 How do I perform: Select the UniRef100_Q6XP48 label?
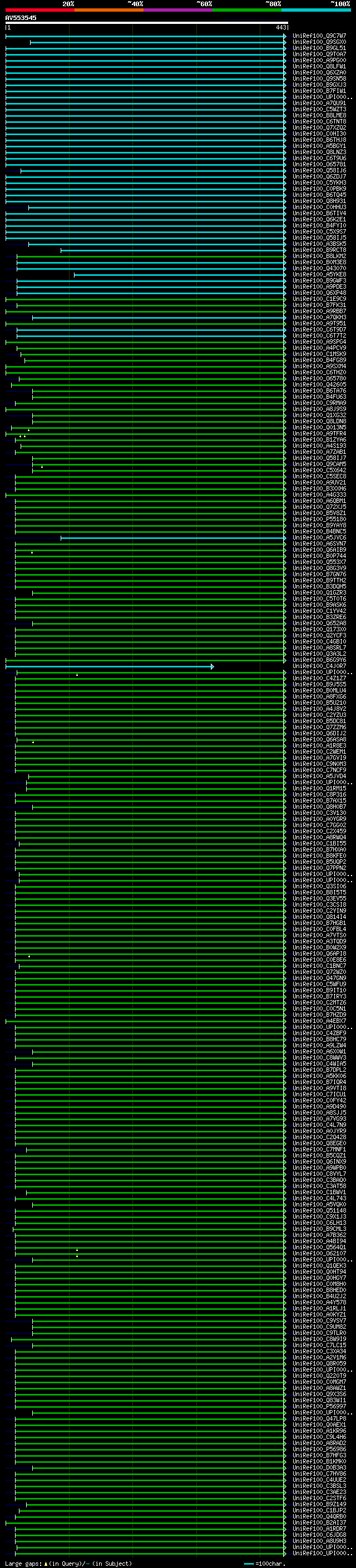coord(319,293)
